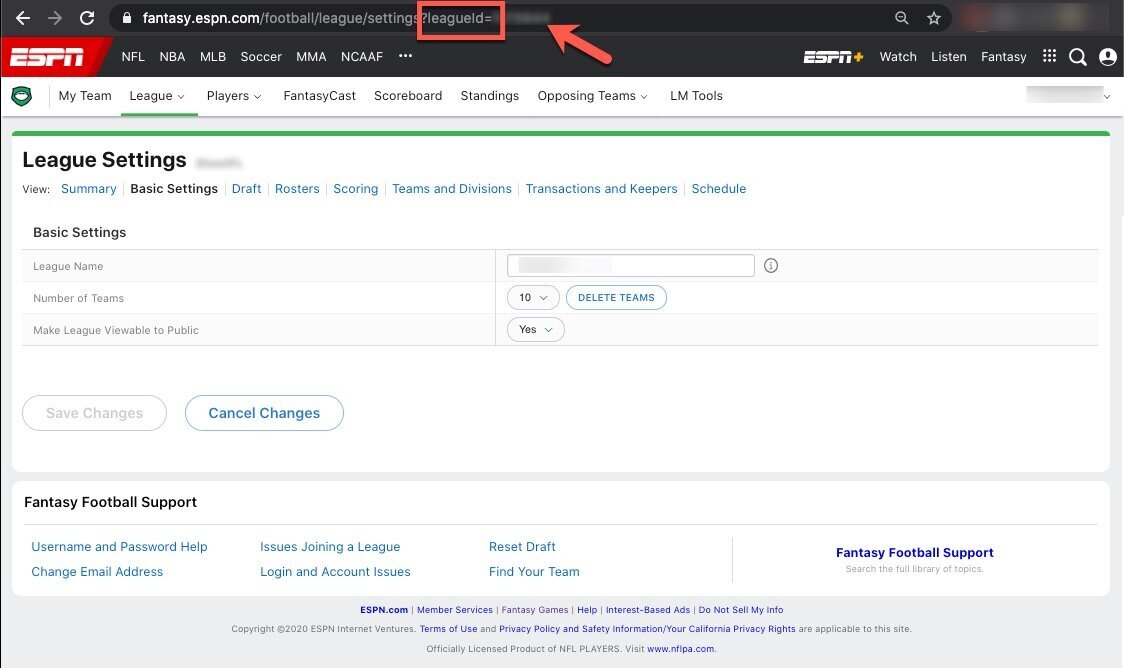The width and height of the screenshot is (1124, 668).
Task: View the Draft settings
Action: click(246, 189)
